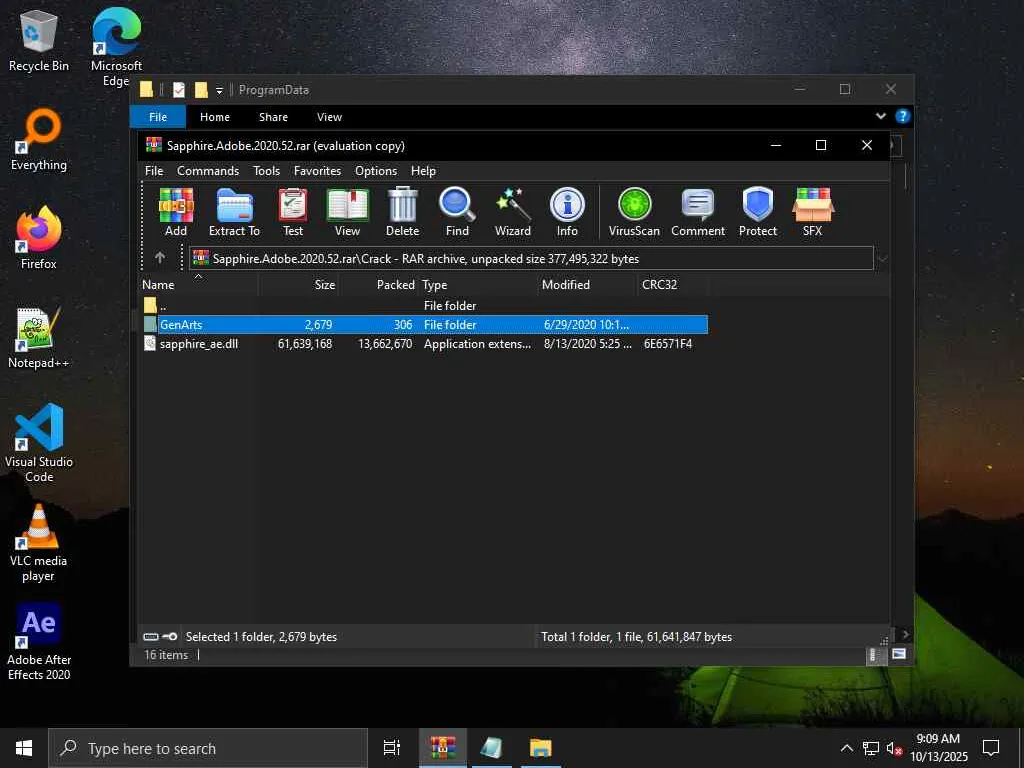Go up one level with the arrow
1024x768 pixels.
(x=160, y=258)
